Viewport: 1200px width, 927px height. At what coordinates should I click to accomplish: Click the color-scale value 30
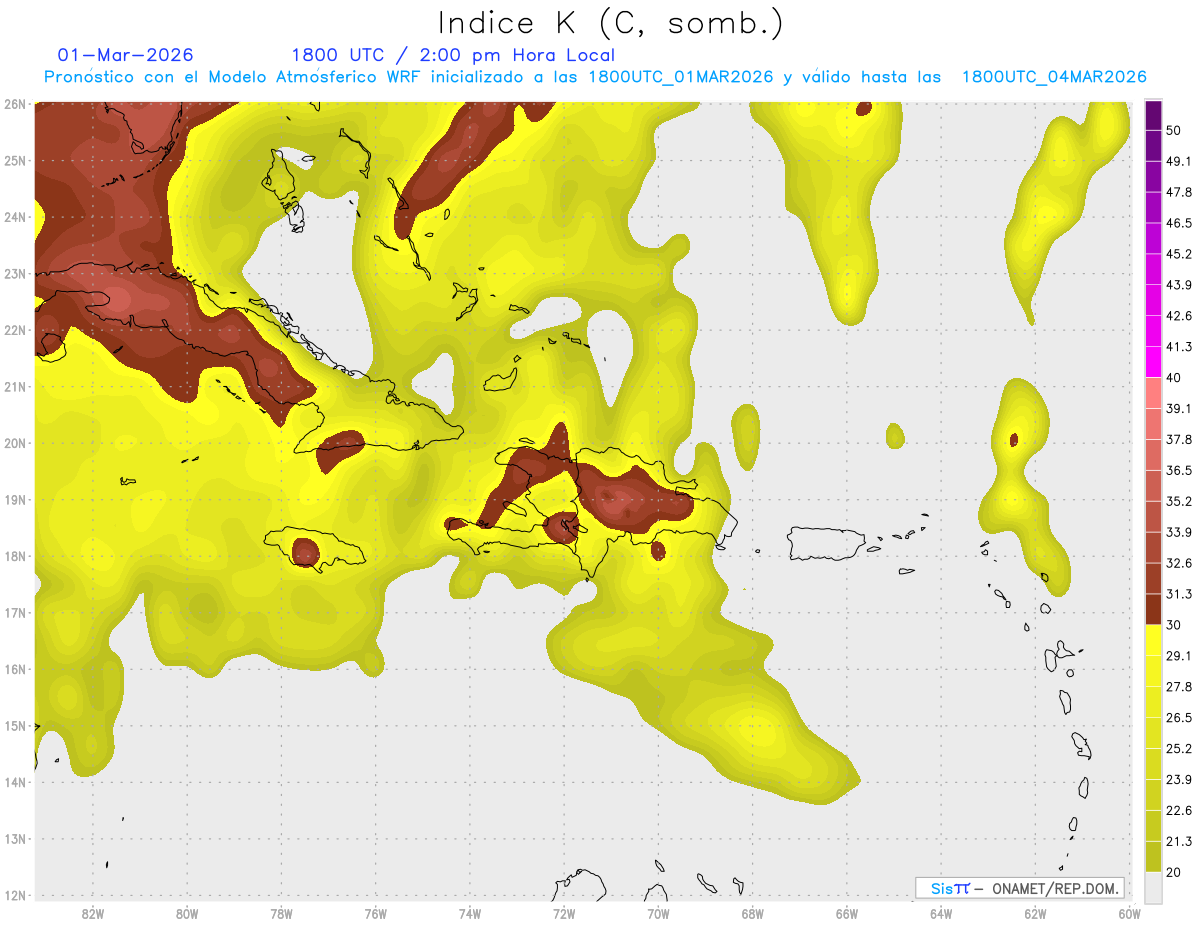click(x=1174, y=625)
